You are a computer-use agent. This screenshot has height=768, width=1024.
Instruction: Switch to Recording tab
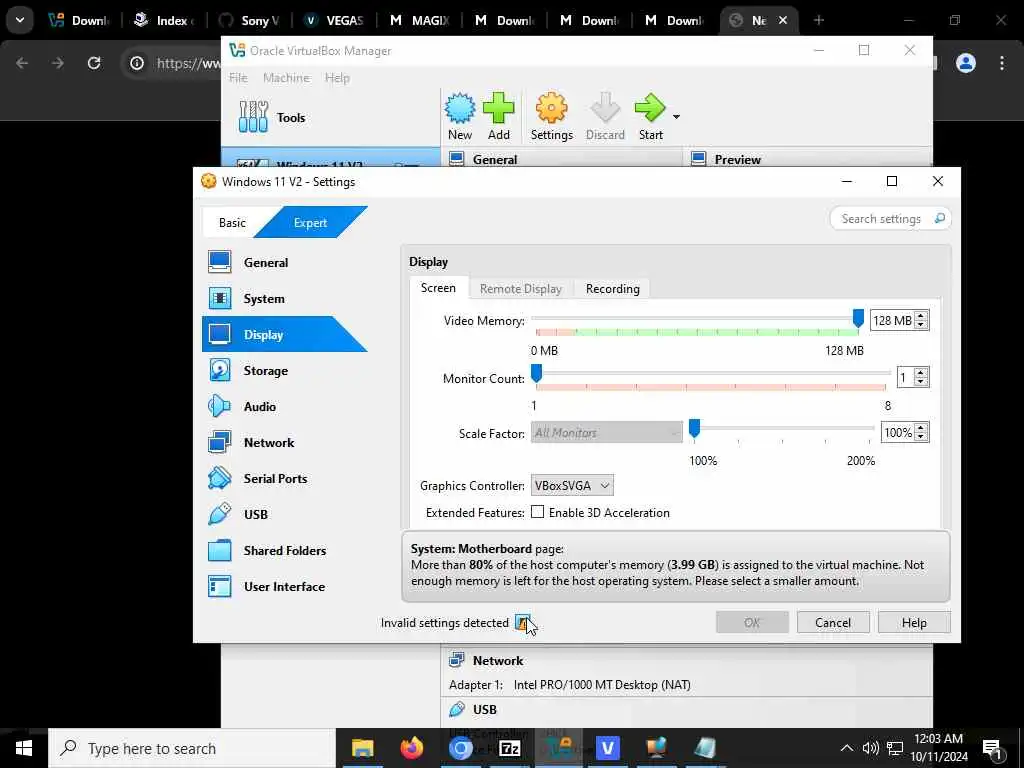613,289
